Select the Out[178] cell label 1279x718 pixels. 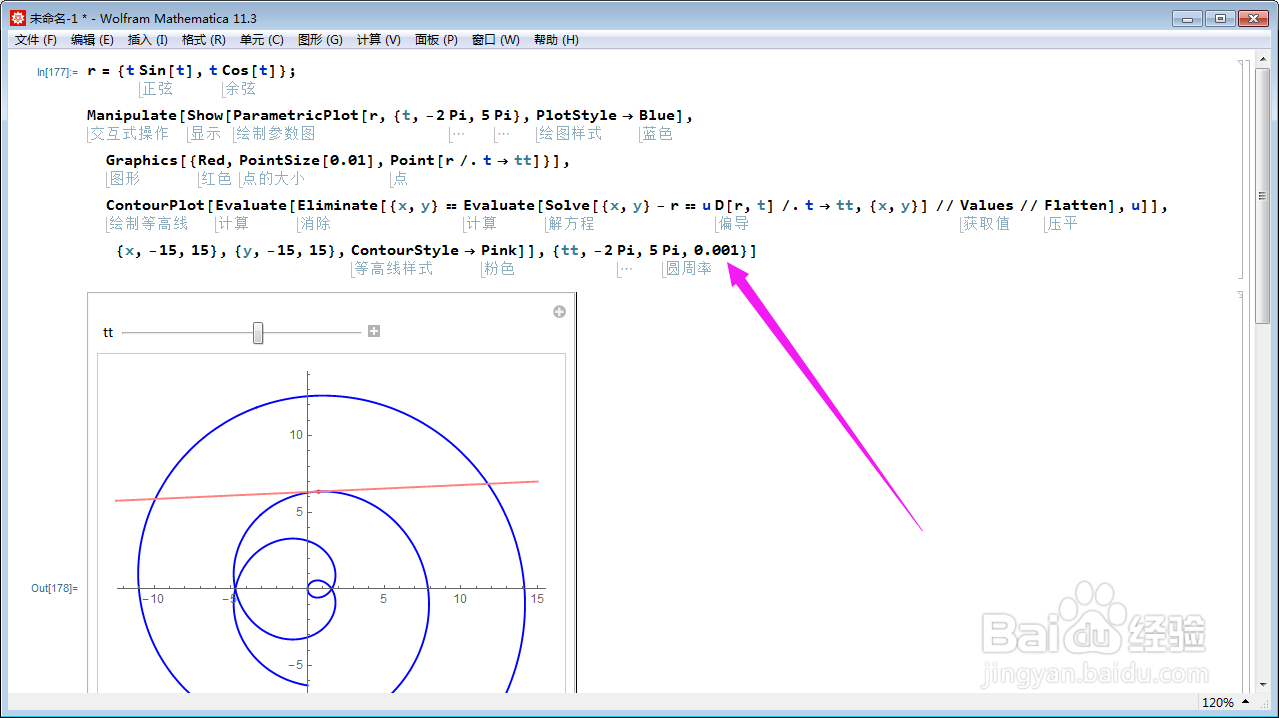54,588
